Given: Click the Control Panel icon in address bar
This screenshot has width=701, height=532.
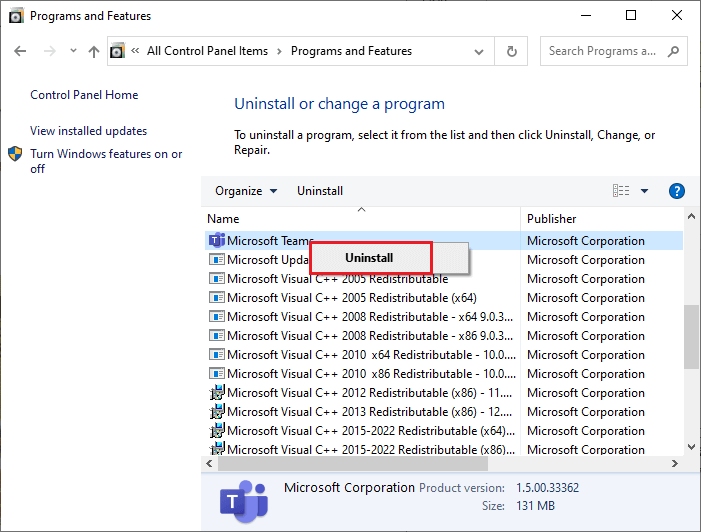Looking at the screenshot, I should pos(118,51).
